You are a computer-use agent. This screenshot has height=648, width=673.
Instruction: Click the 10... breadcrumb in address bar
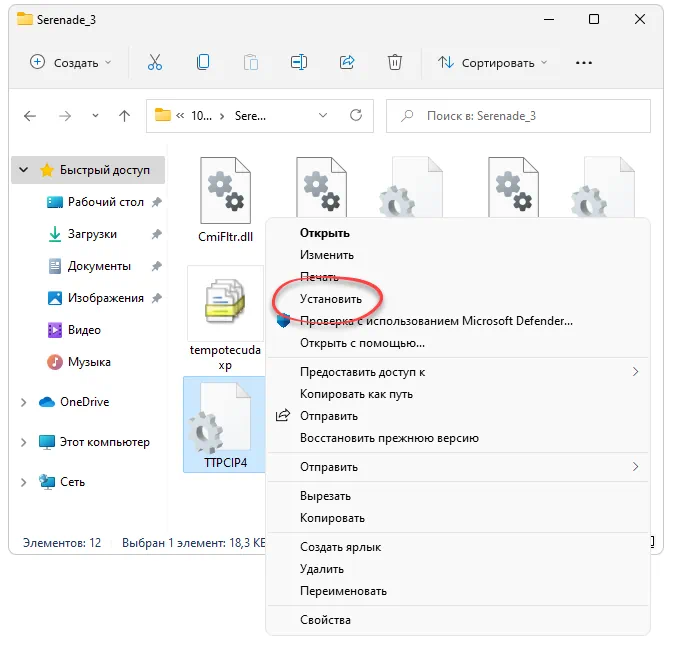pyautogui.click(x=201, y=116)
